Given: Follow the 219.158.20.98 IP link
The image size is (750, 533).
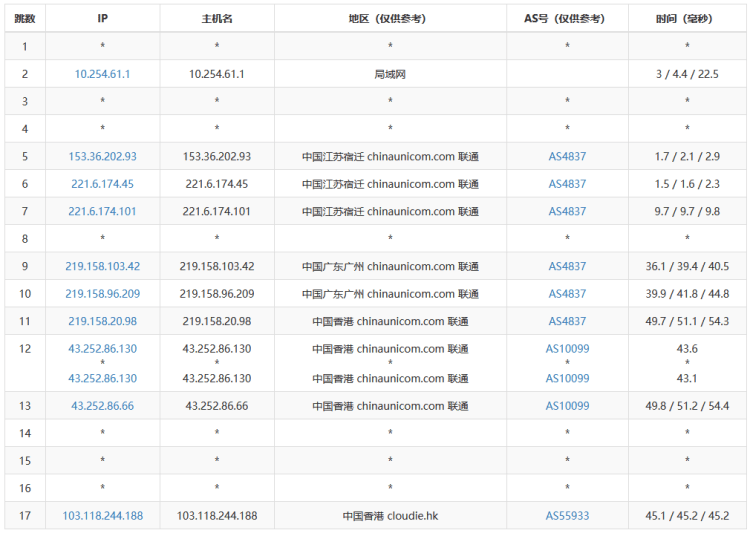Looking at the screenshot, I should click(102, 321).
